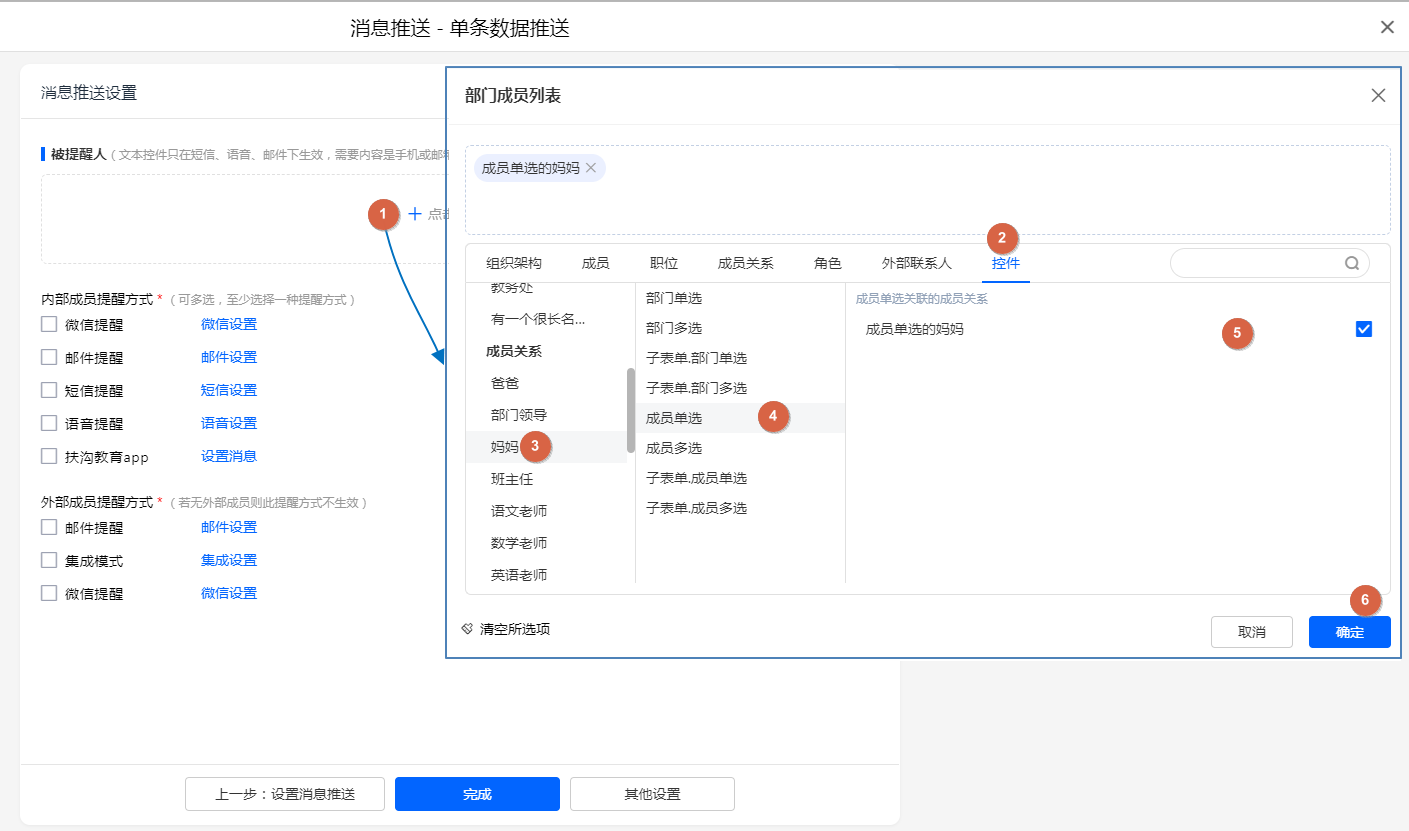Image resolution: width=1409 pixels, height=831 pixels.
Task: Click the blue 完成 button
Action: (x=477, y=794)
